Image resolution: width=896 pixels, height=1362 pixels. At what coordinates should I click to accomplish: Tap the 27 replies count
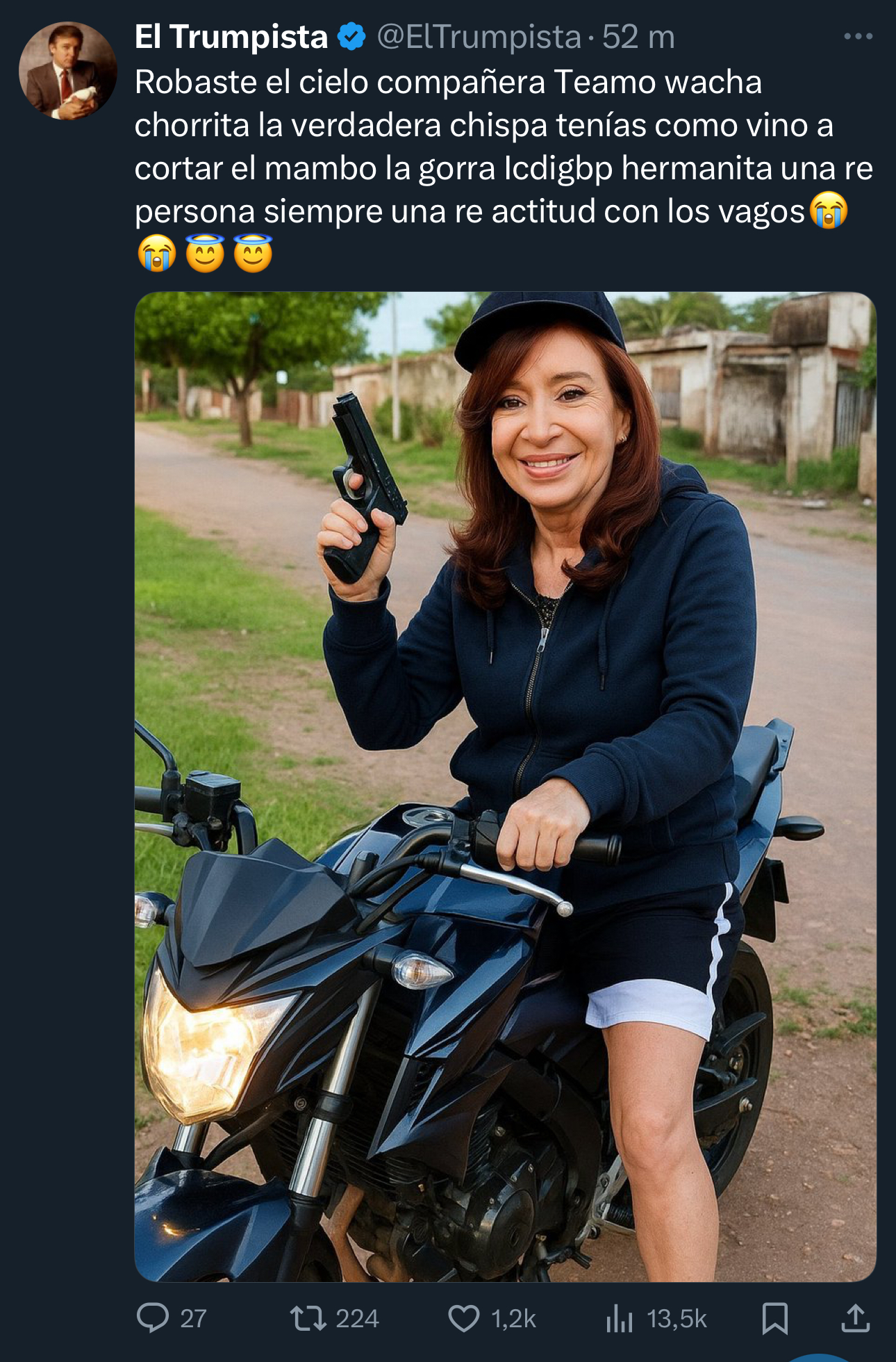click(x=193, y=1319)
